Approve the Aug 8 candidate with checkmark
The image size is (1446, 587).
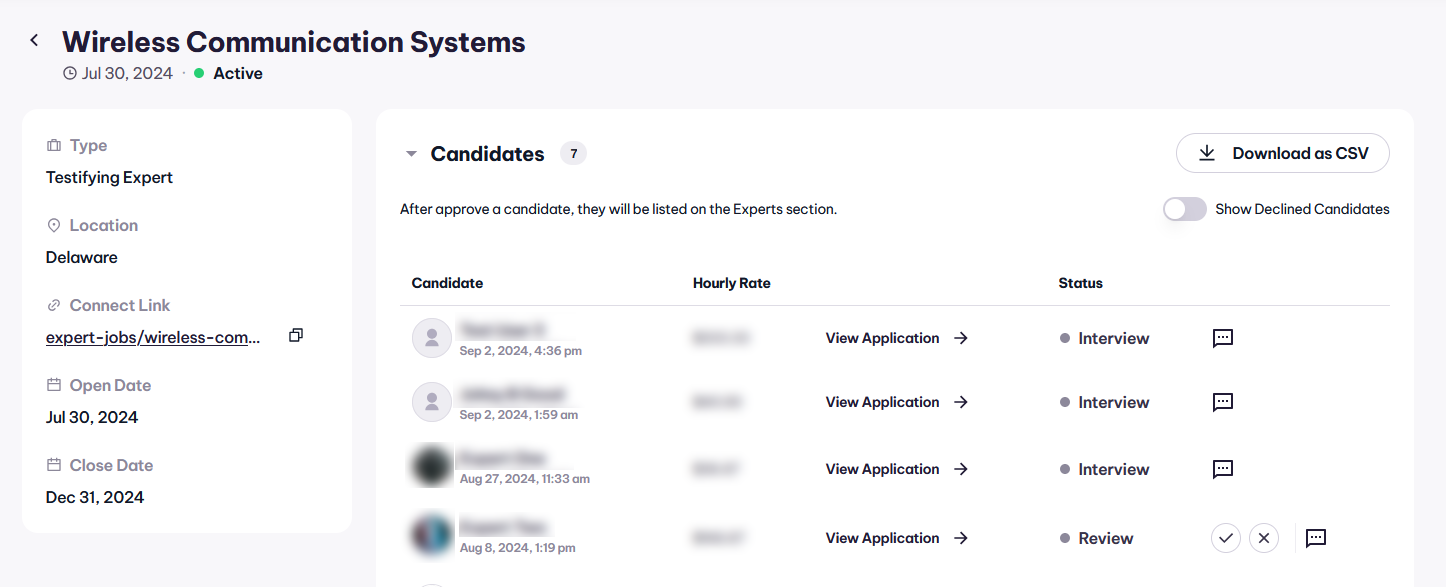[1226, 538]
